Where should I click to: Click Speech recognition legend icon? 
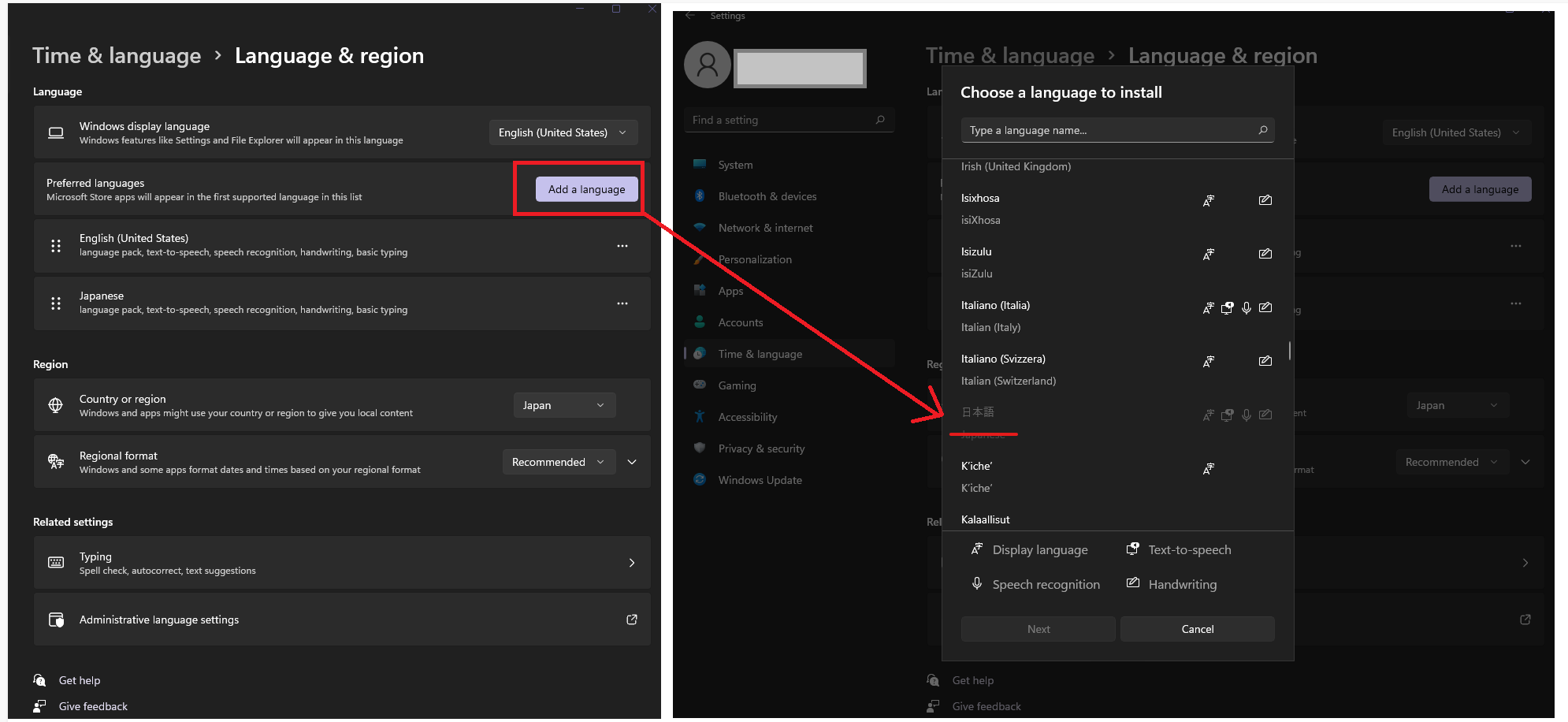(x=977, y=584)
